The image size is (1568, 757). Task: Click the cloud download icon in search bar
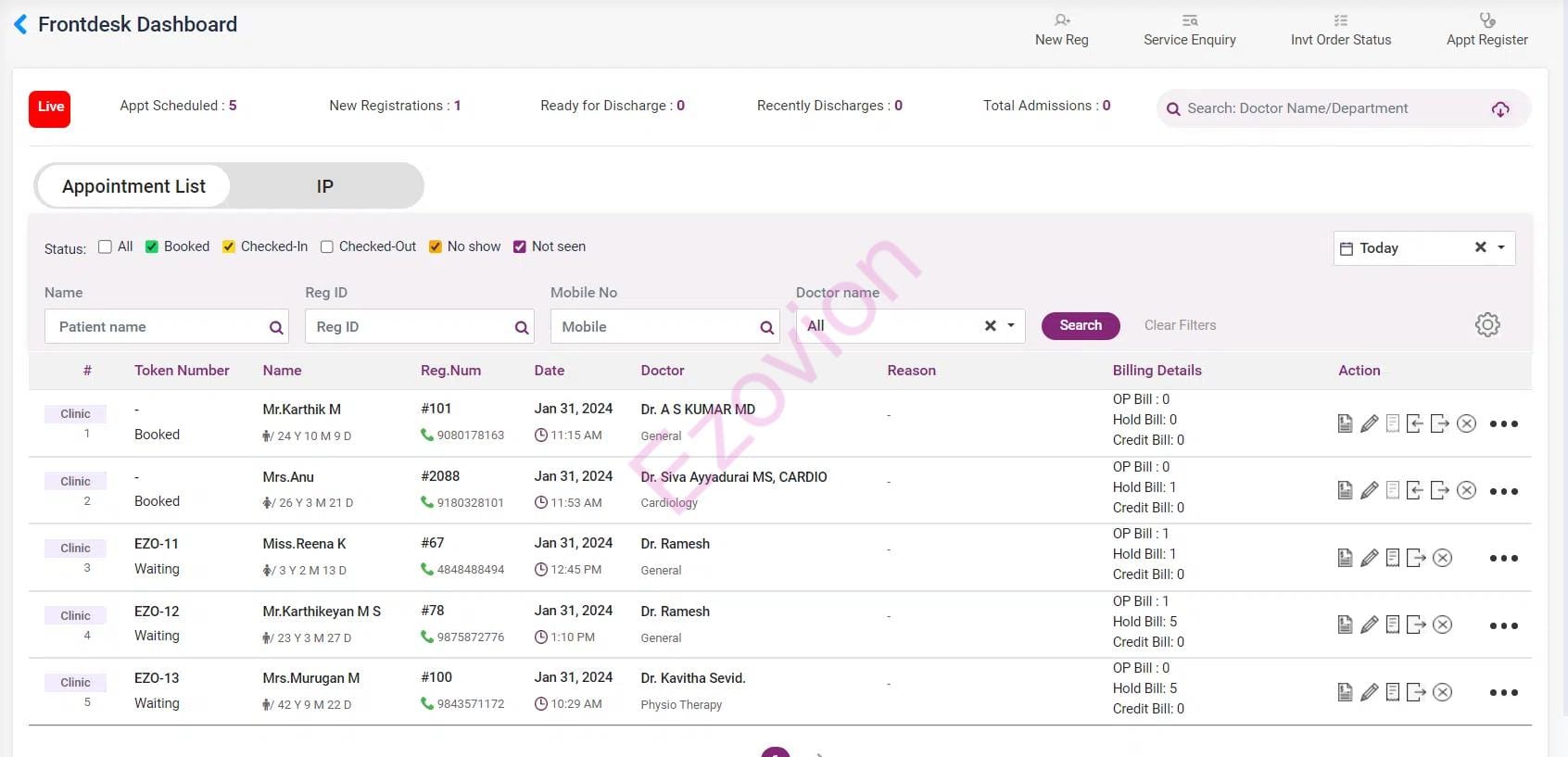point(1500,109)
